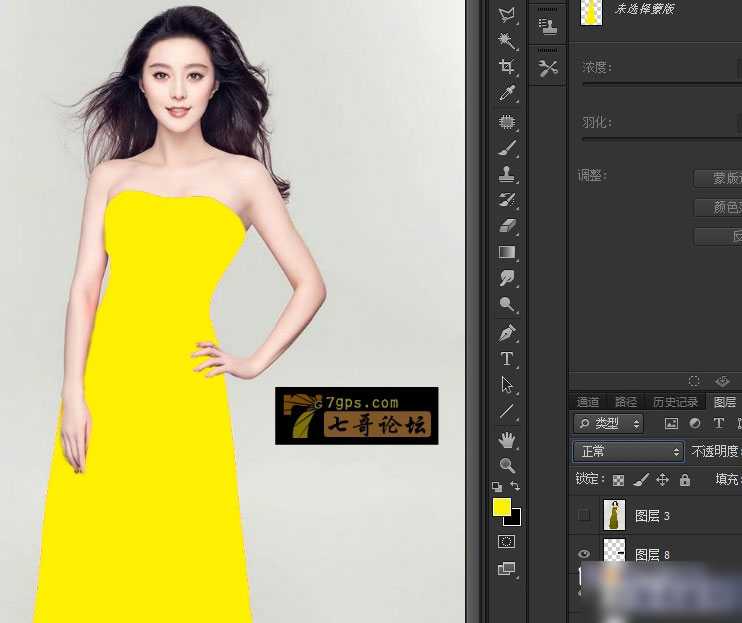Select the Smudge tool
Viewport: 742px width, 623px height.
click(x=507, y=278)
